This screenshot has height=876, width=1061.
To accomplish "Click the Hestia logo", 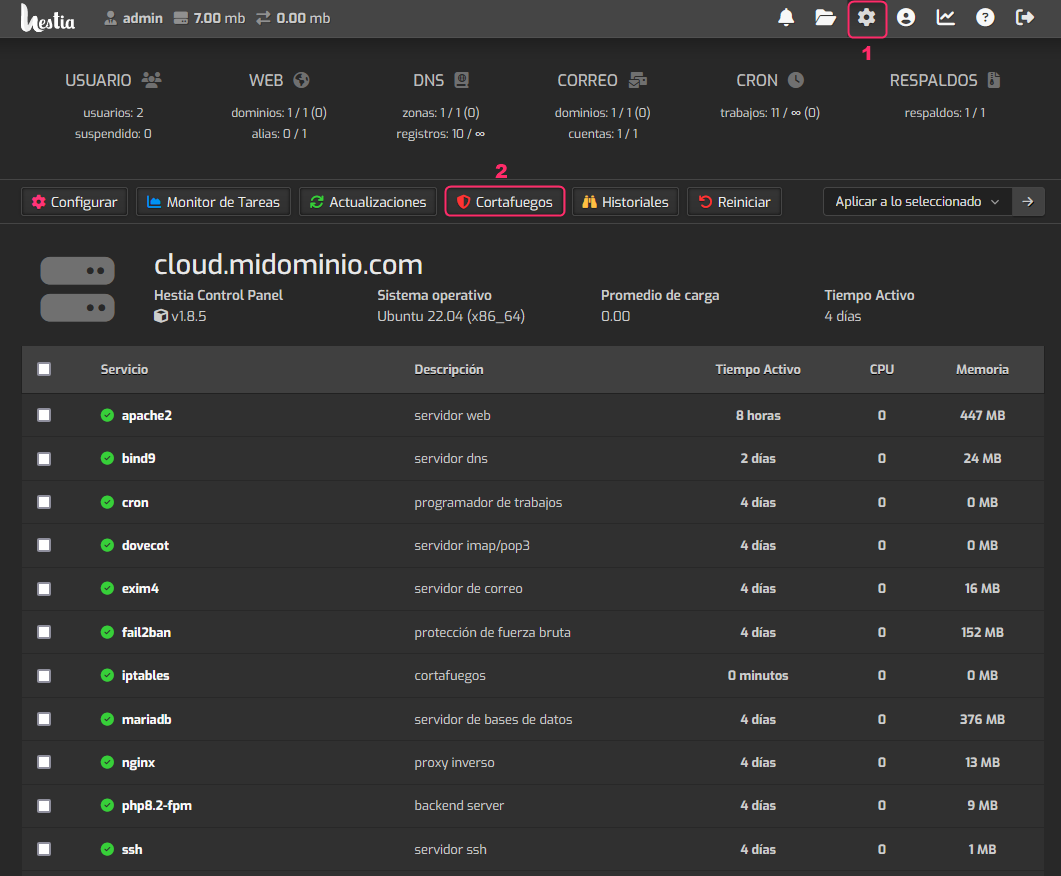I will pyautogui.click(x=48, y=18).
